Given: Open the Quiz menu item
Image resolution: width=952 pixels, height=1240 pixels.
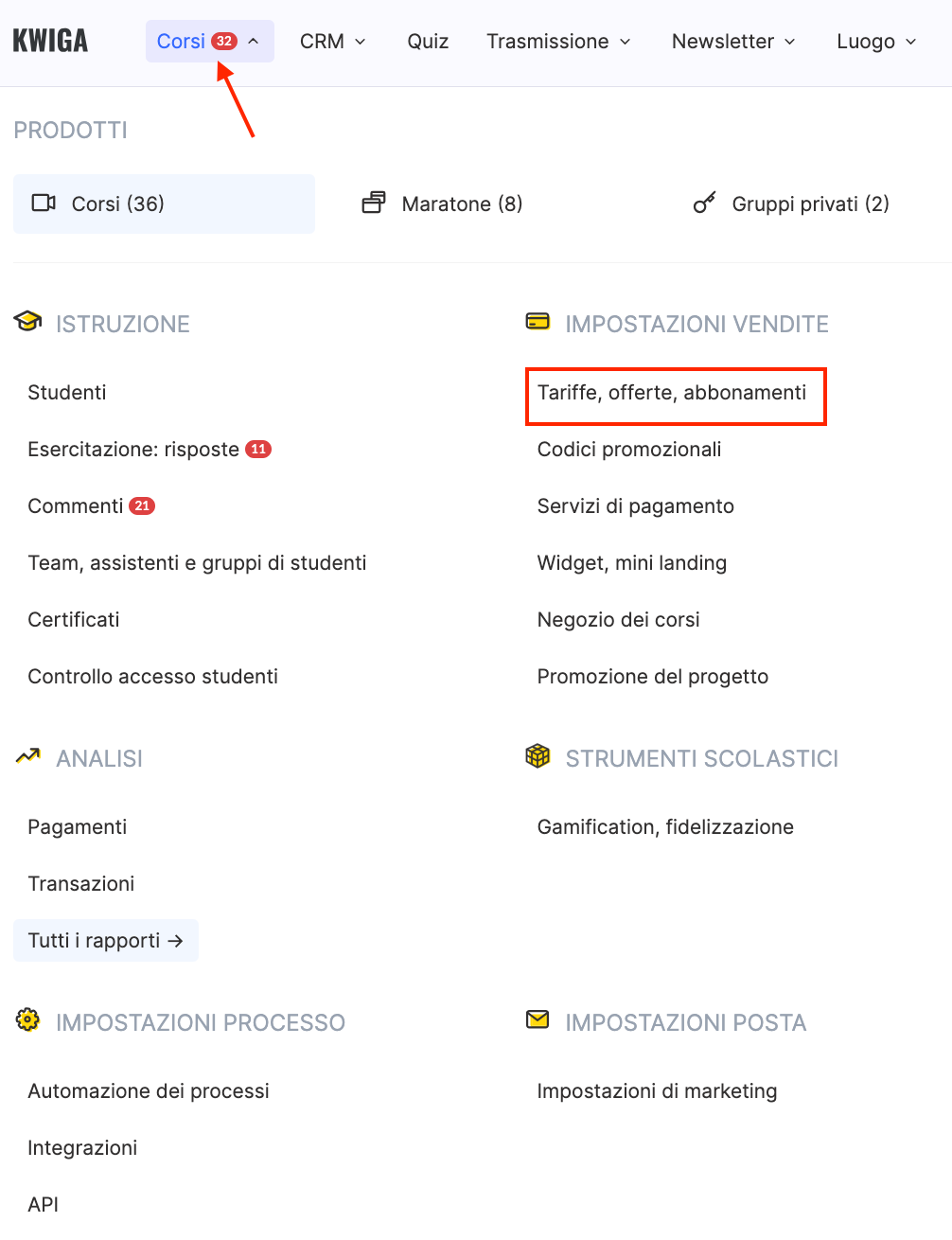Looking at the screenshot, I should (x=428, y=42).
